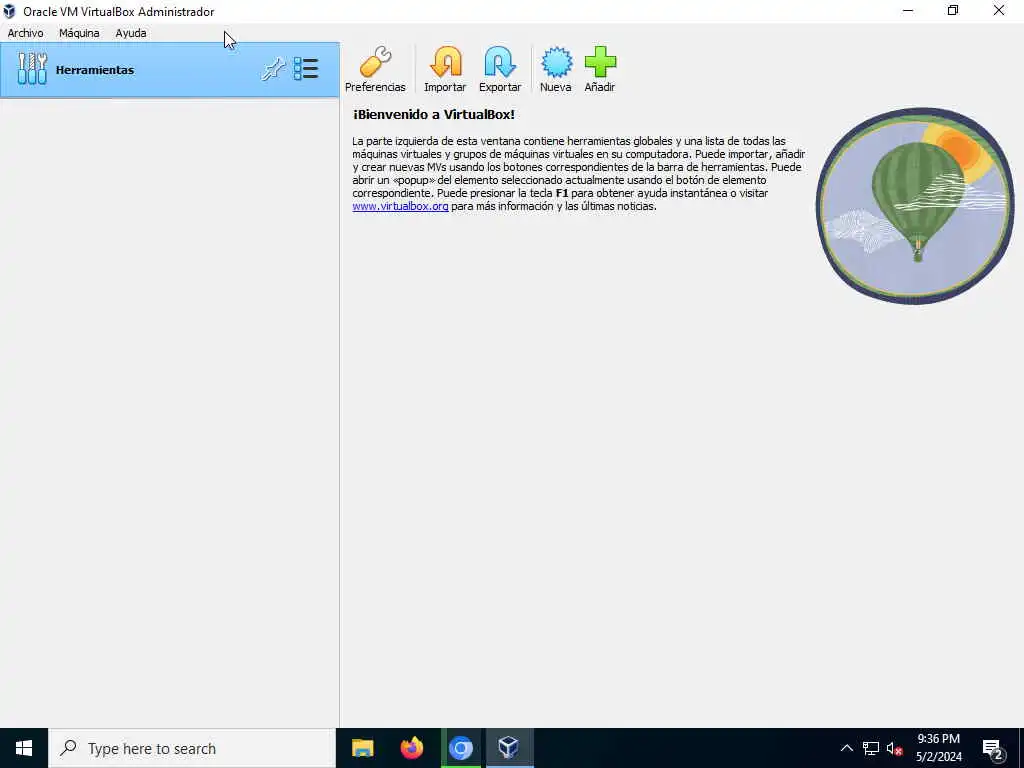Open the Preferencias toolbar button
Viewport: 1024px width, 768px height.
(375, 69)
